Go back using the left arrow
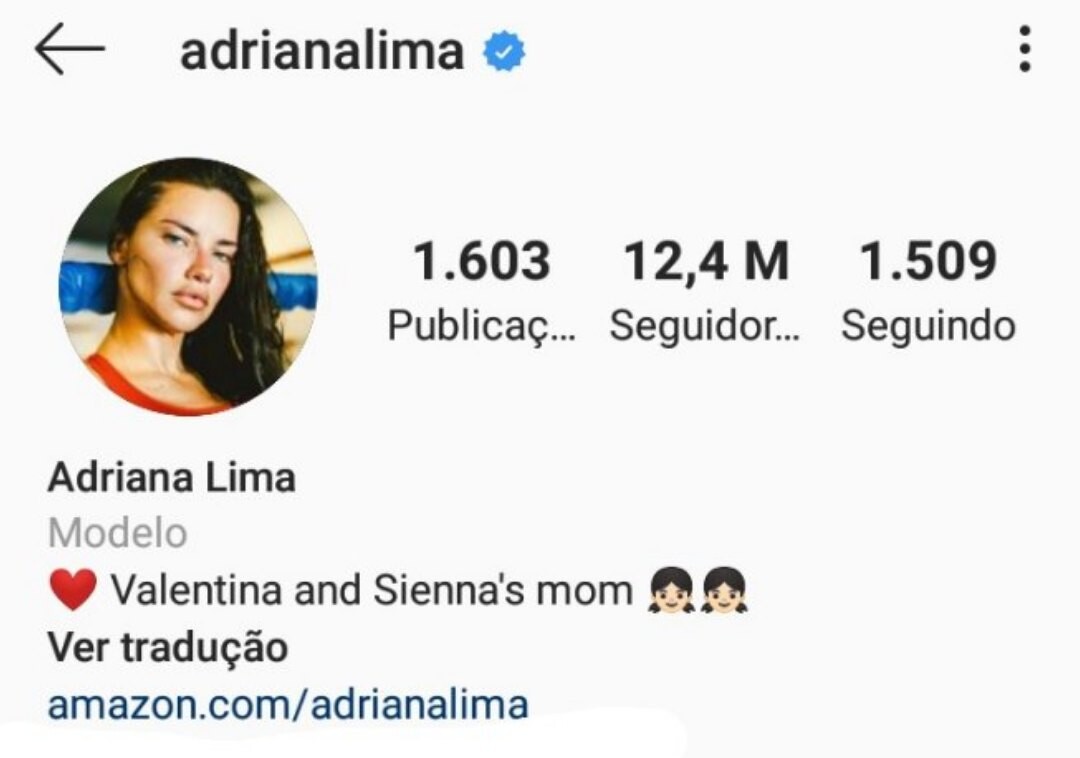The height and width of the screenshot is (758, 1080). pyautogui.click(x=70, y=49)
